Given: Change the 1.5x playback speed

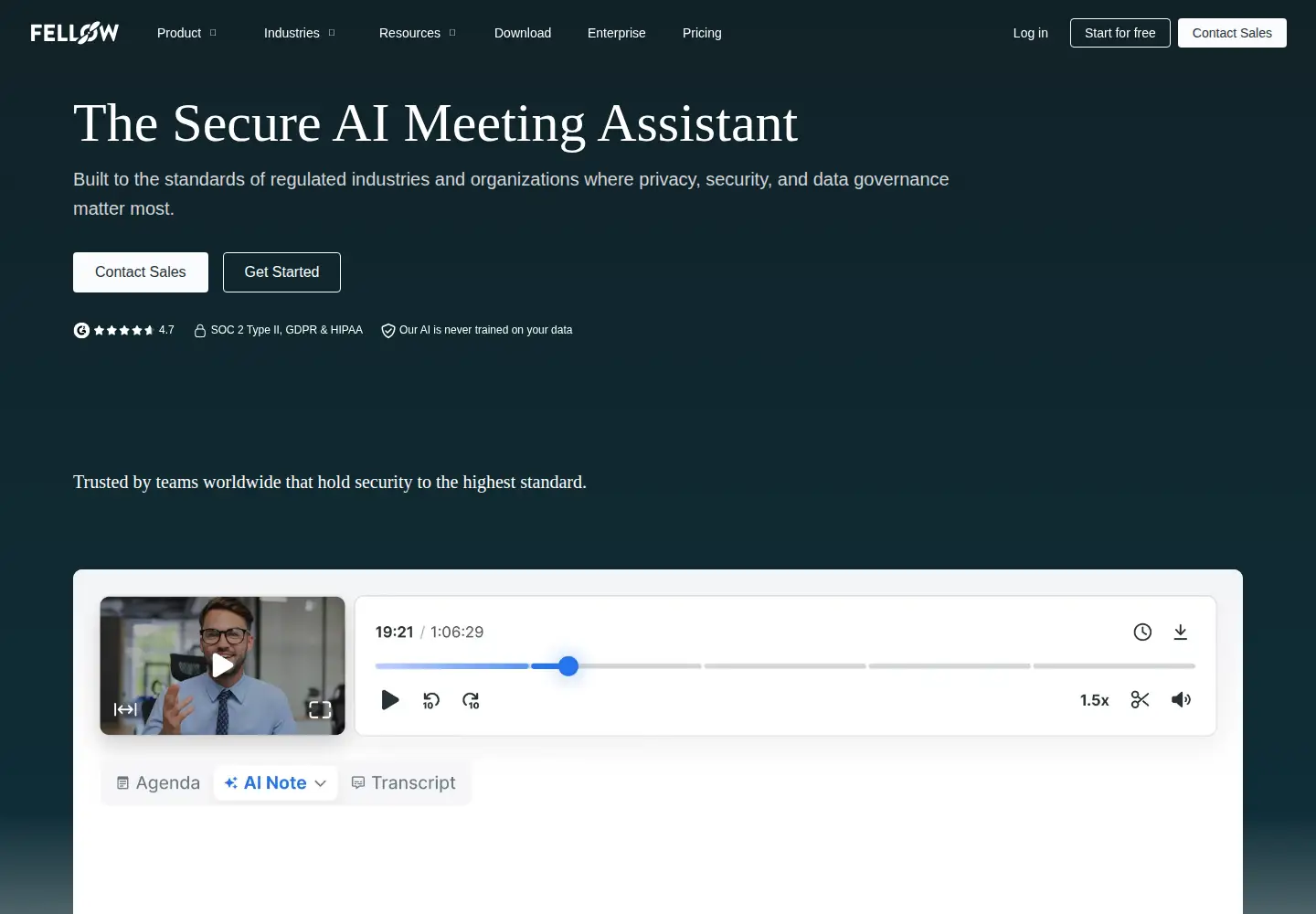Looking at the screenshot, I should pos(1094,700).
